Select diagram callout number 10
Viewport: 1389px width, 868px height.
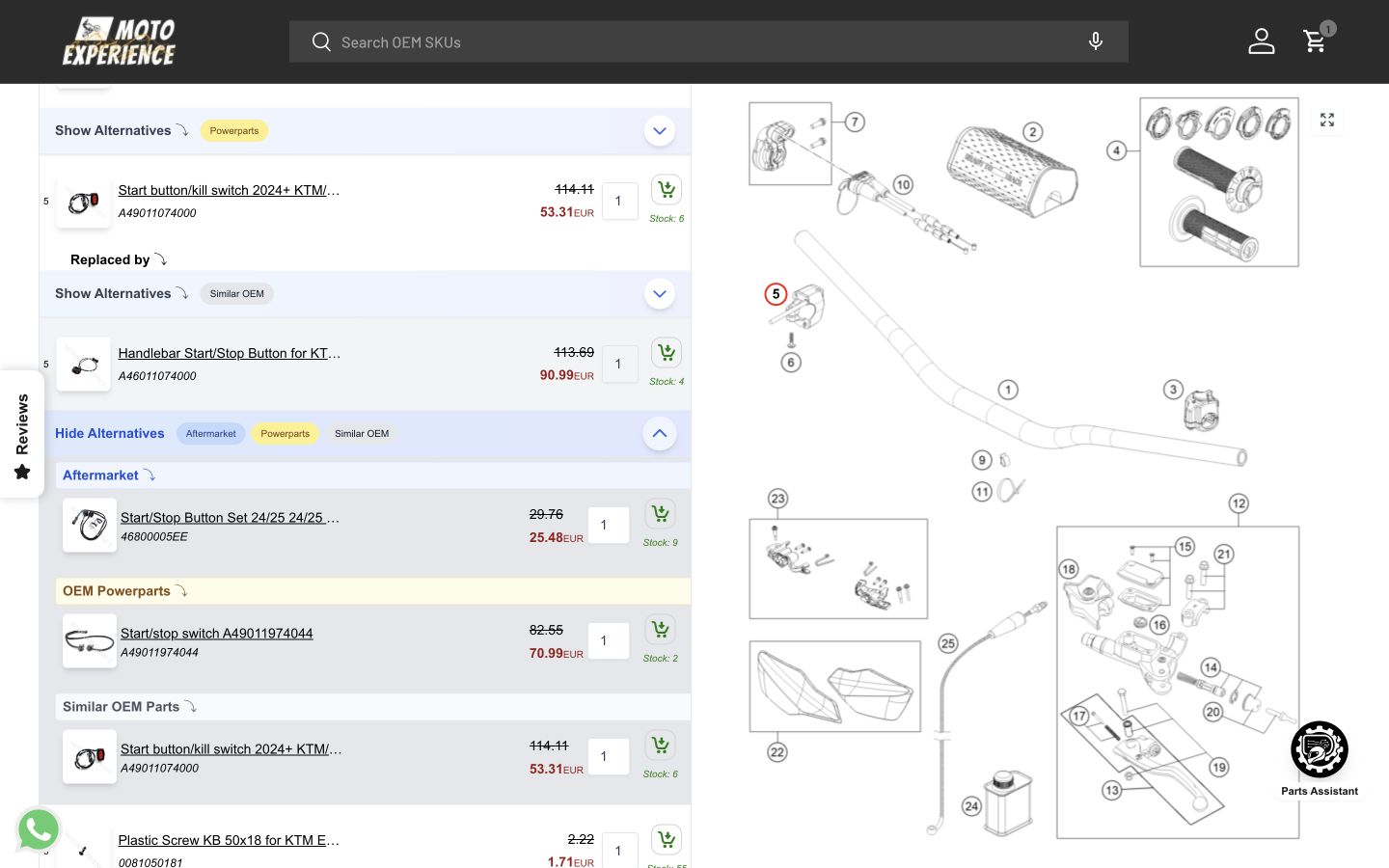pyautogui.click(x=903, y=184)
